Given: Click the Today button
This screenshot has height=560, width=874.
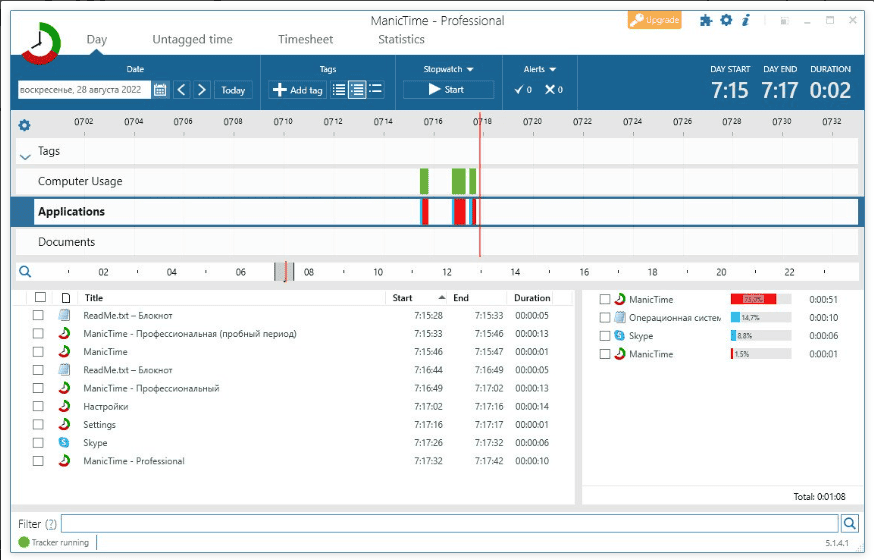Looking at the screenshot, I should [233, 90].
